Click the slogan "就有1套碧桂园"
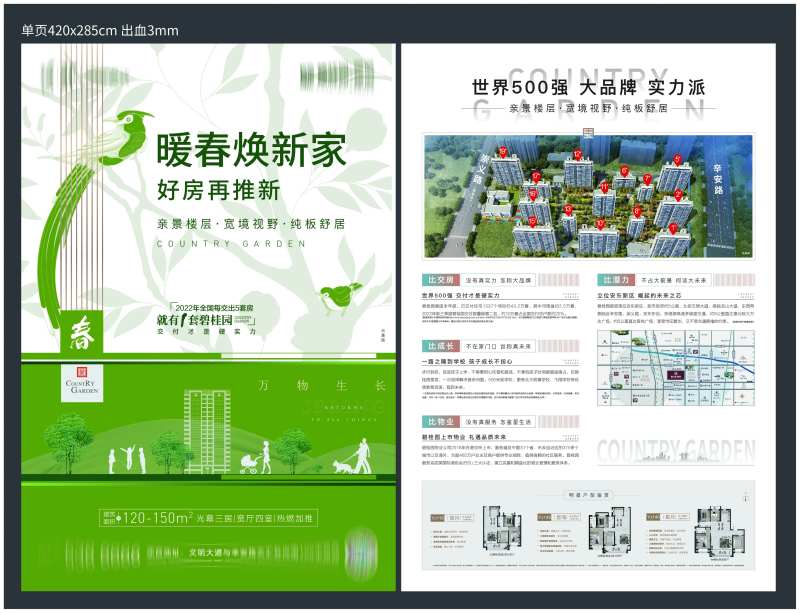Viewport: 800px width, 613px height. tap(195, 321)
